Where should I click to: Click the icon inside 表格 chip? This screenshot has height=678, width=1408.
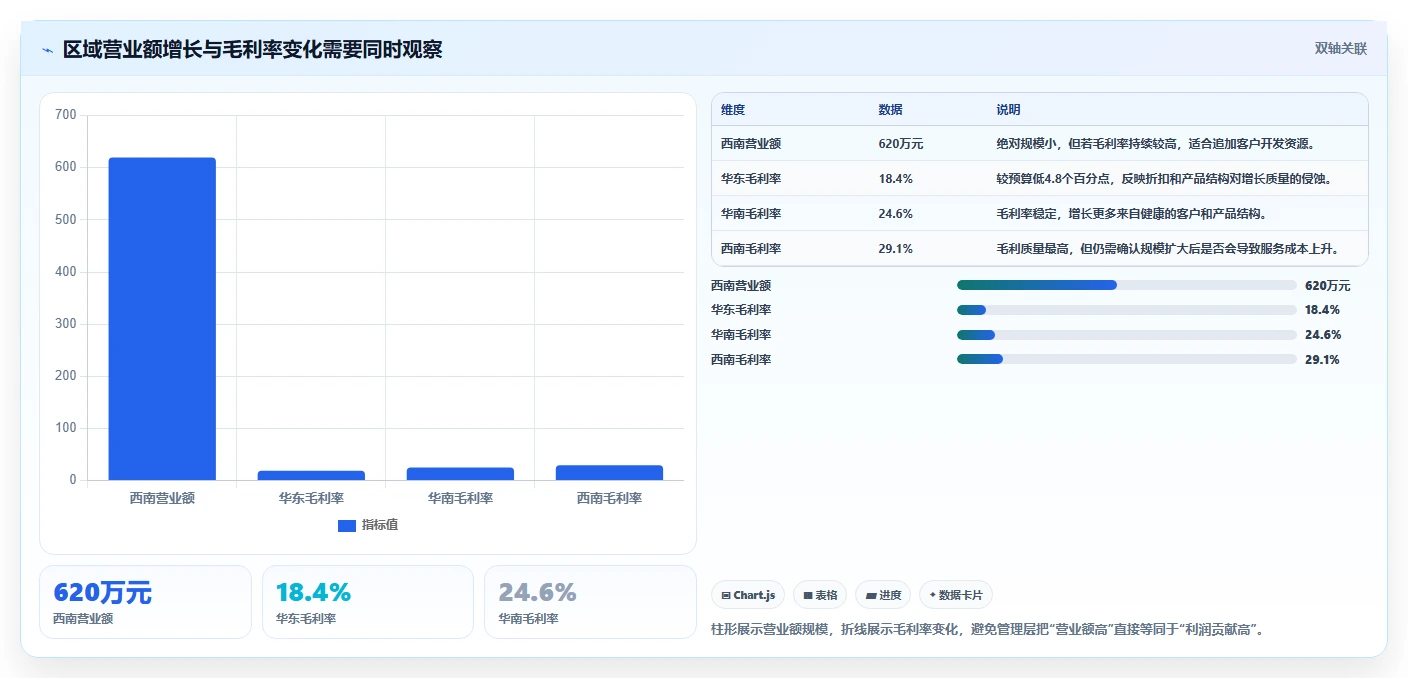808,595
